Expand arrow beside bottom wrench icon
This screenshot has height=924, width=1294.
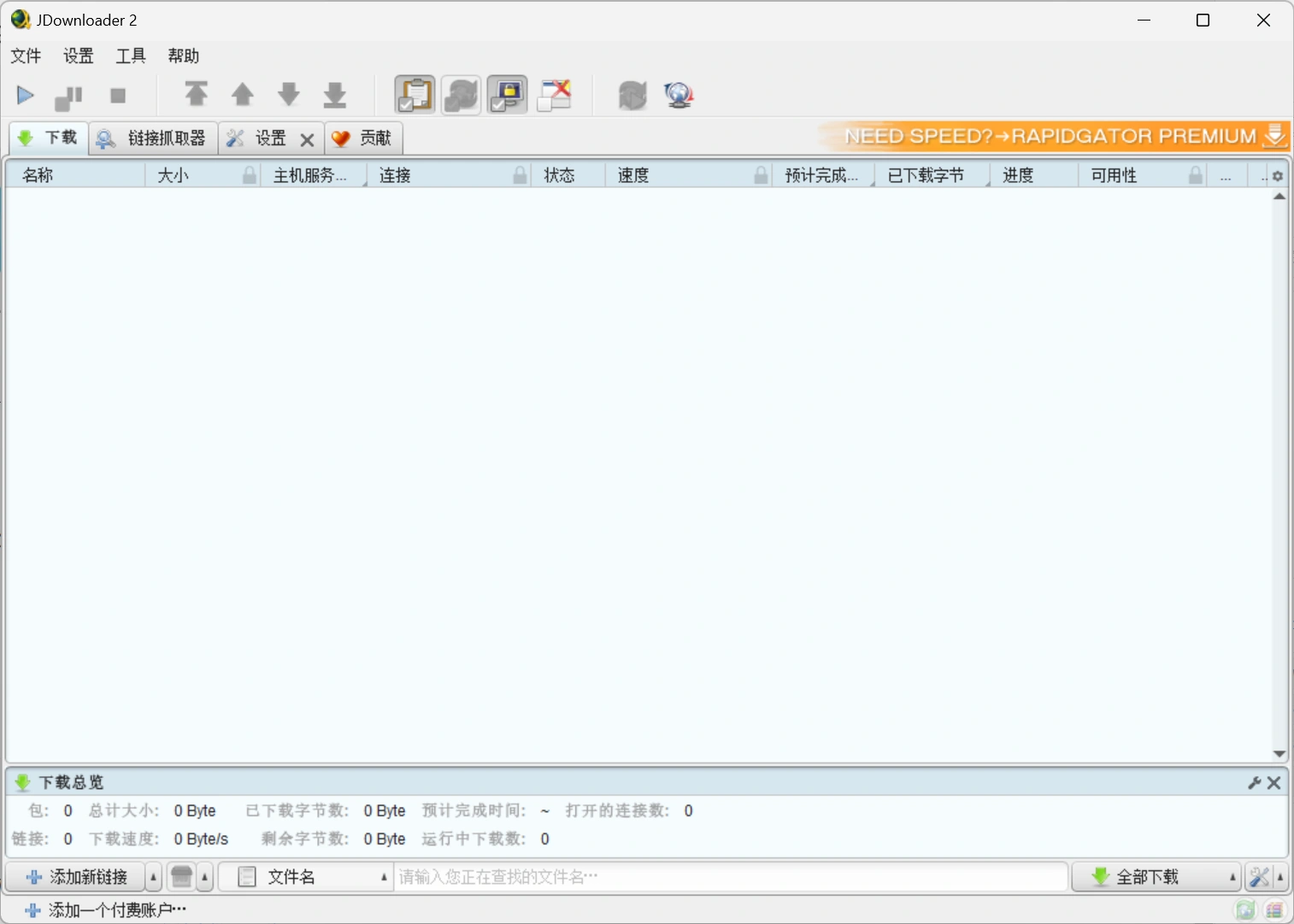[x=1280, y=877]
